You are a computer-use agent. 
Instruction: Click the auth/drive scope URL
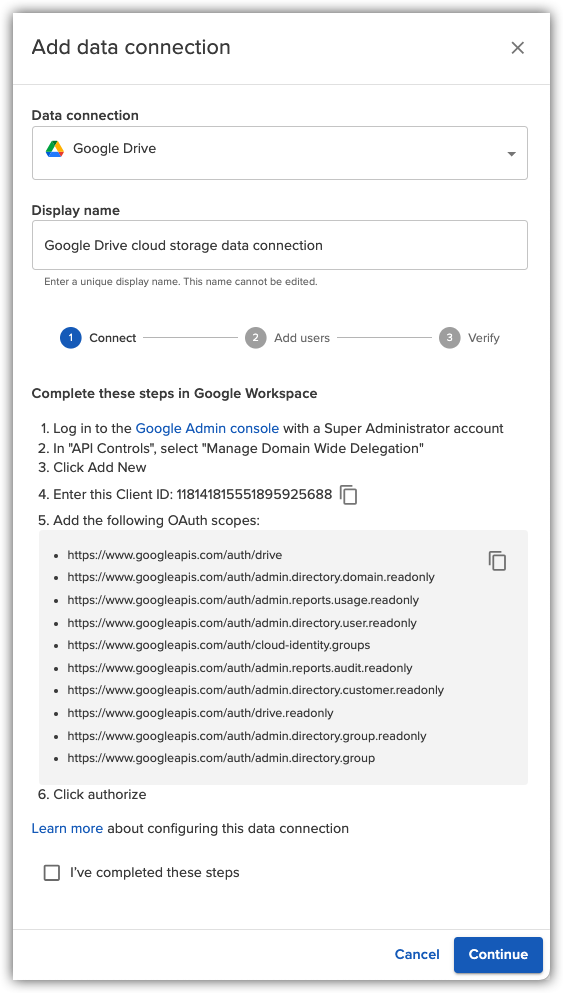(175, 555)
